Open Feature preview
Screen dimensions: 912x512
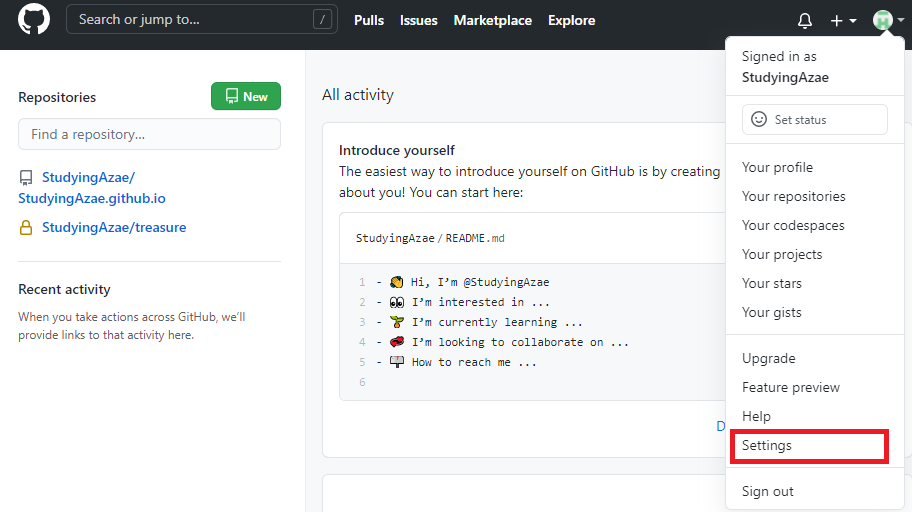pyautogui.click(x=790, y=387)
